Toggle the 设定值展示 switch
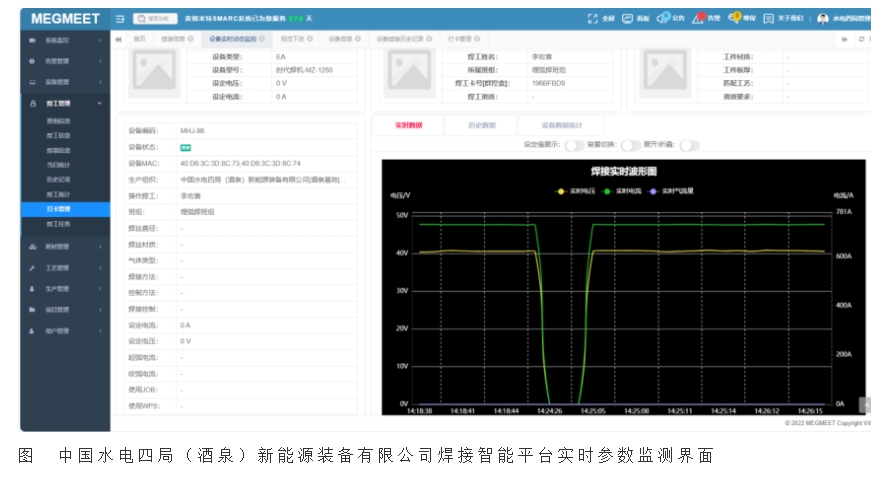 coord(574,145)
